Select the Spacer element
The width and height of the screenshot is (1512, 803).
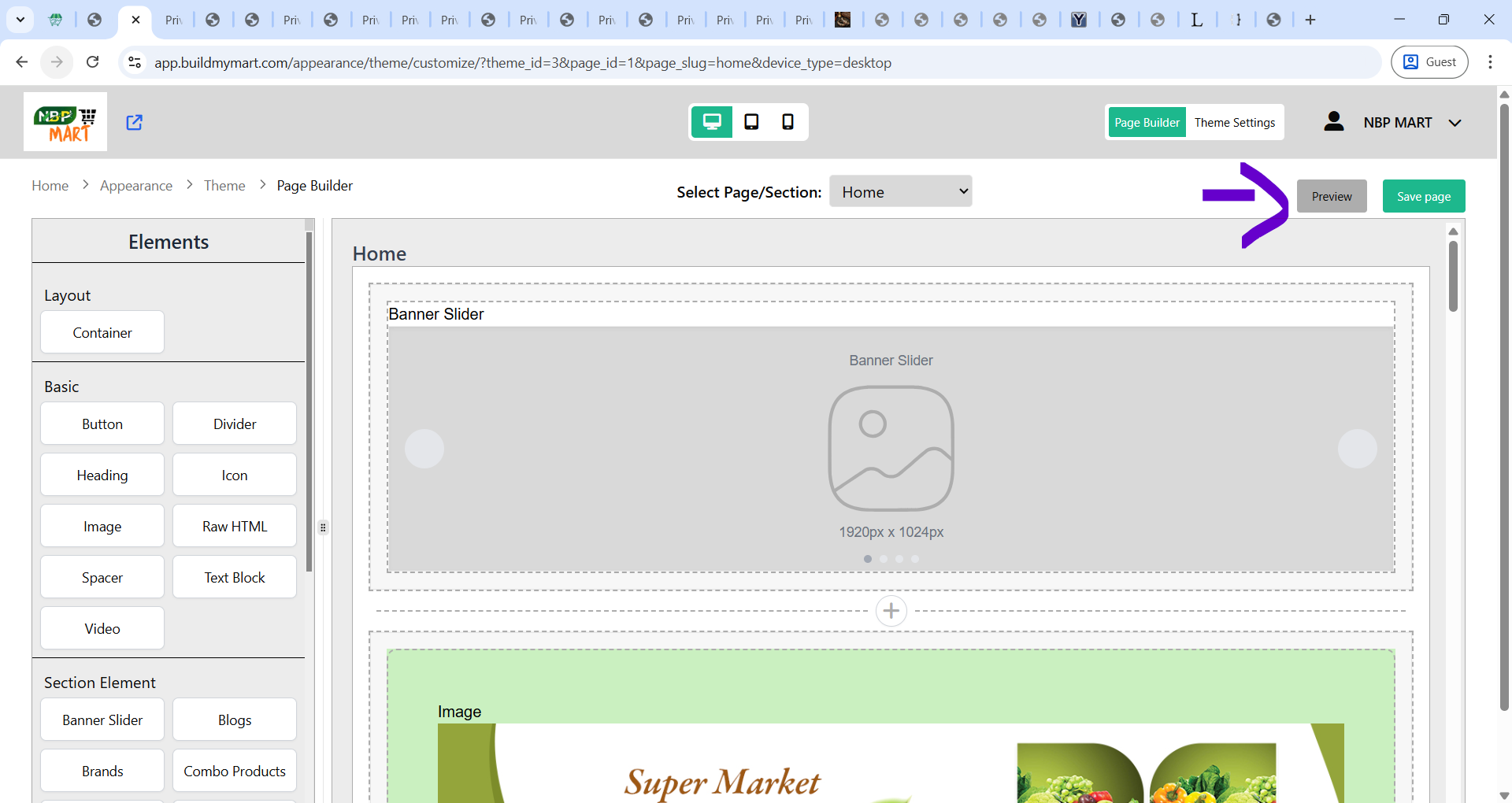pos(102,577)
